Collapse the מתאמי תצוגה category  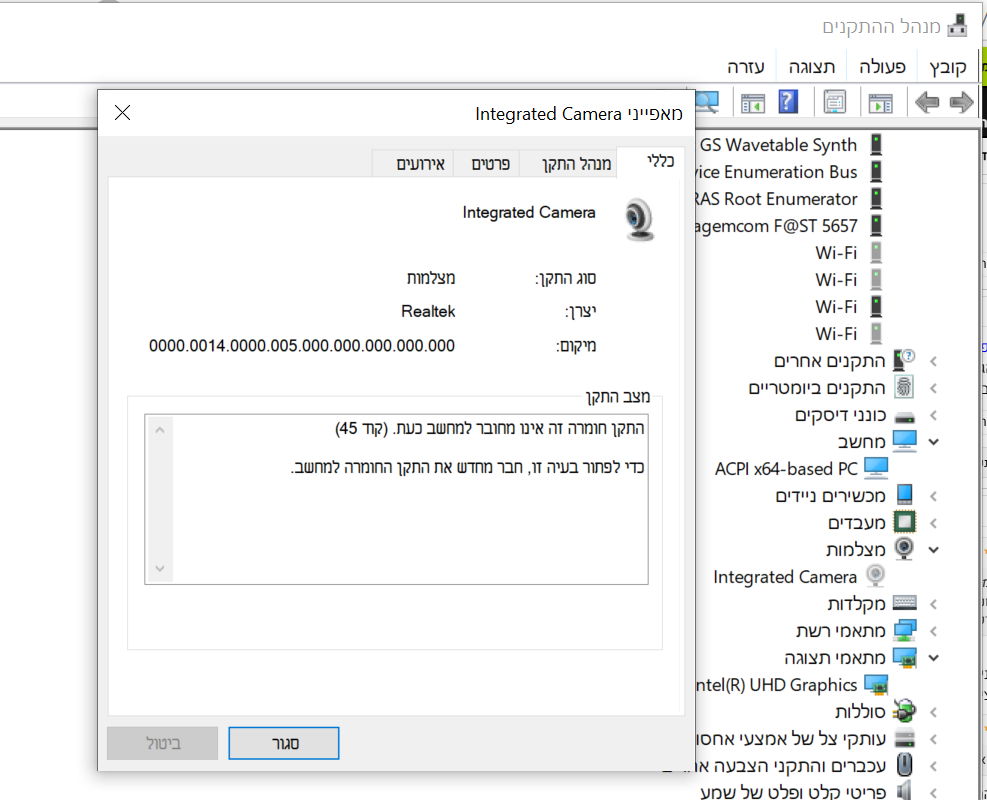[x=933, y=658]
